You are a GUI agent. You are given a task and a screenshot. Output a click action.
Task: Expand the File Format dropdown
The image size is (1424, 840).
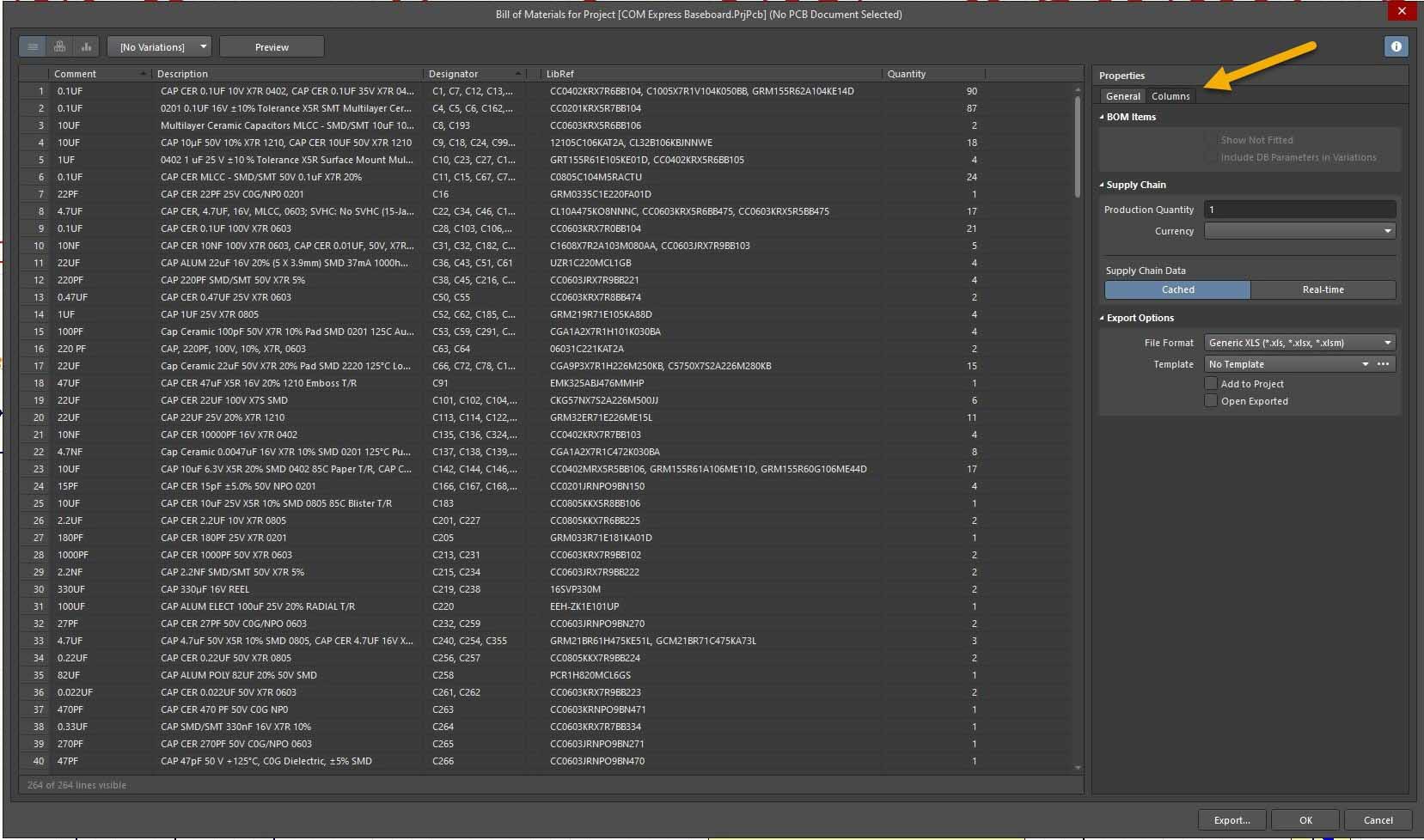pyautogui.click(x=1299, y=343)
